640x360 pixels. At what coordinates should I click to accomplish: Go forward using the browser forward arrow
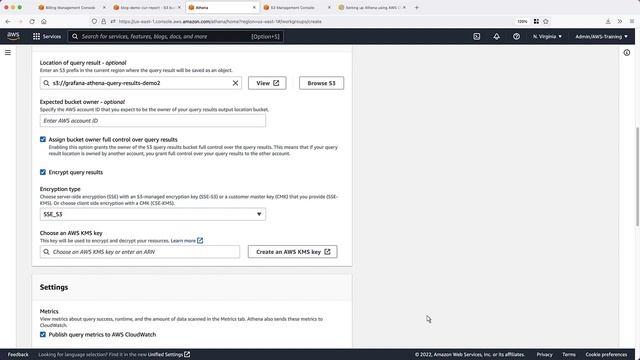point(20,21)
